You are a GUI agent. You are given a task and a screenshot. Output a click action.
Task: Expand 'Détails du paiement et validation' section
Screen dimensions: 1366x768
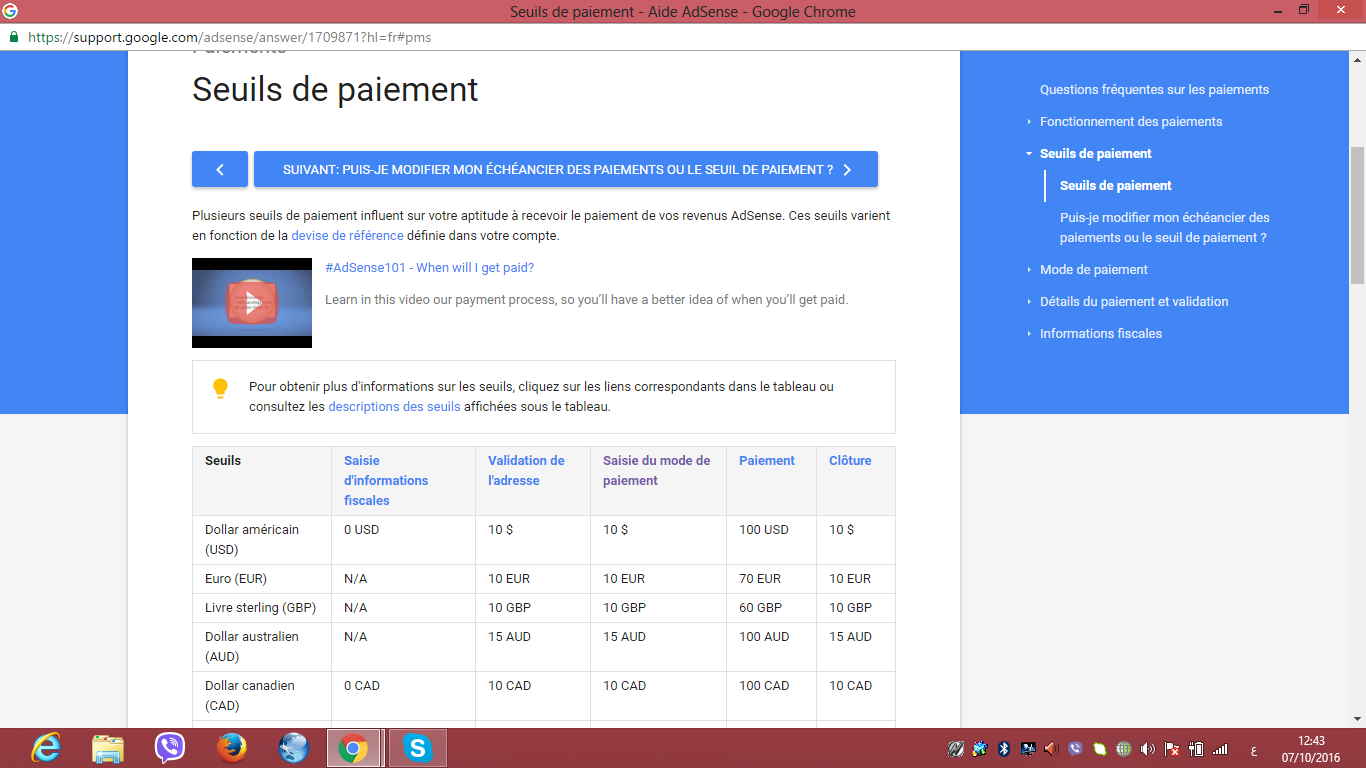tap(1134, 301)
